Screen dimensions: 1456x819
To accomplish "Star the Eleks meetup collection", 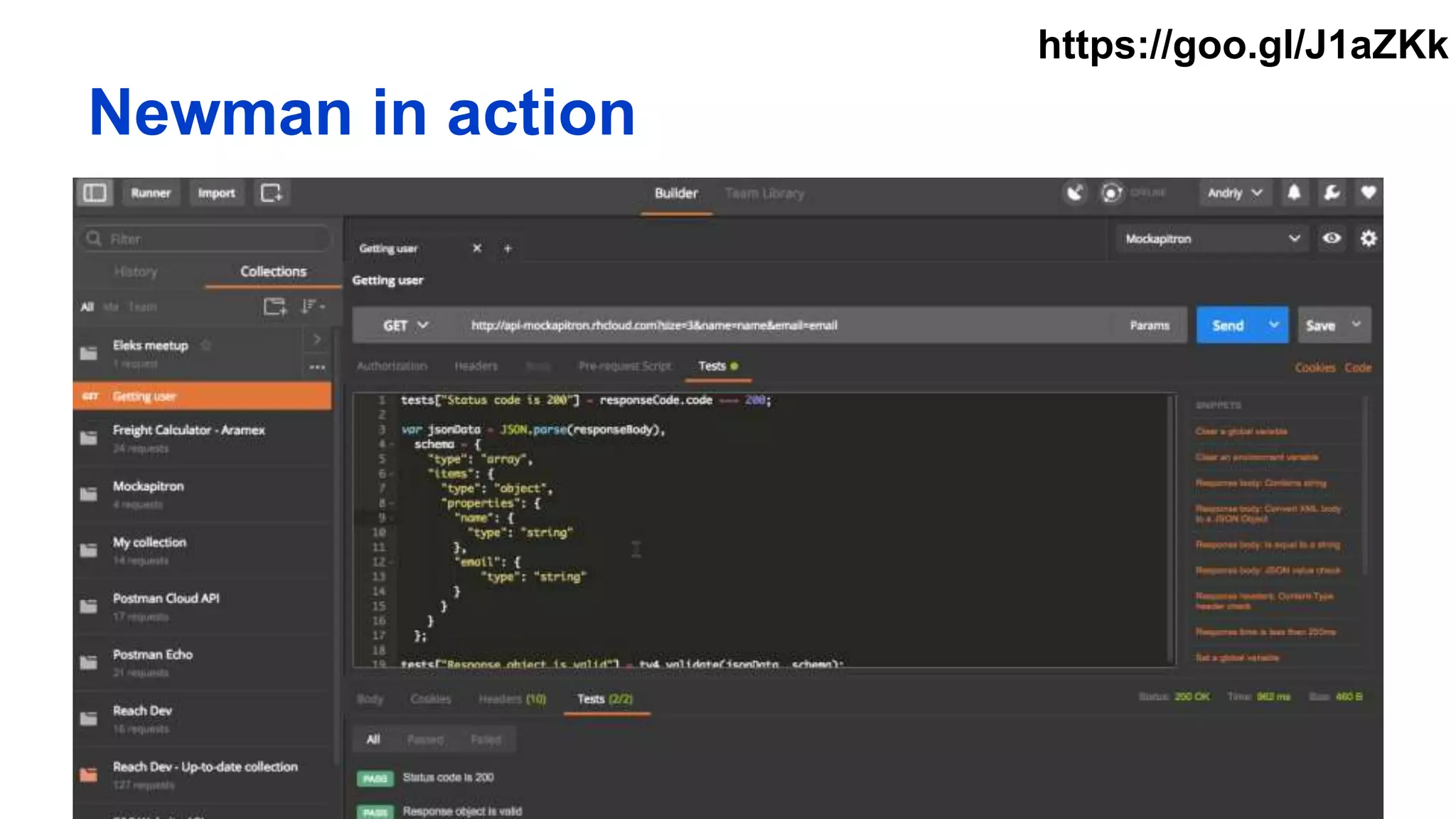I will click(x=206, y=345).
